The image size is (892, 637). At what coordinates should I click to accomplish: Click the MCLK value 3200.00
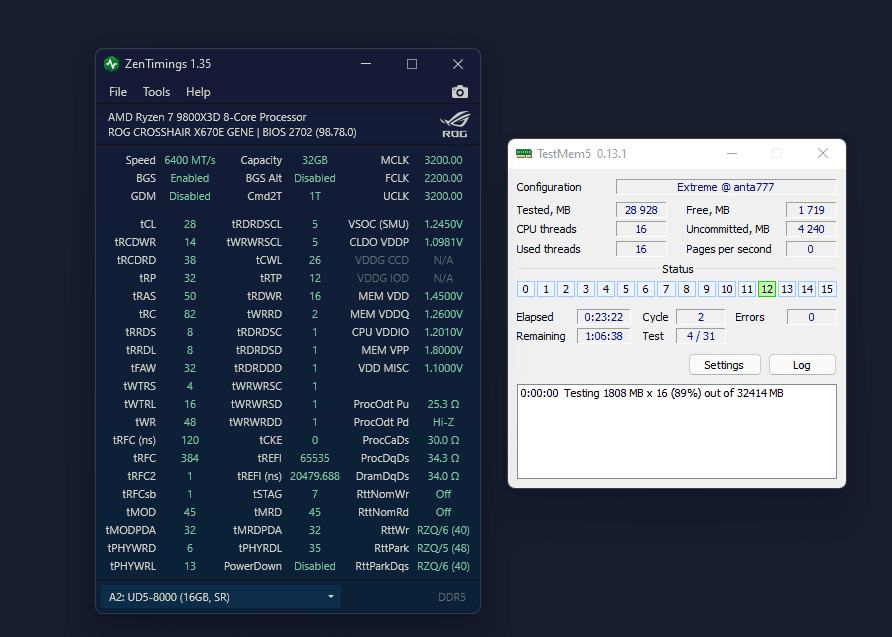click(443, 160)
